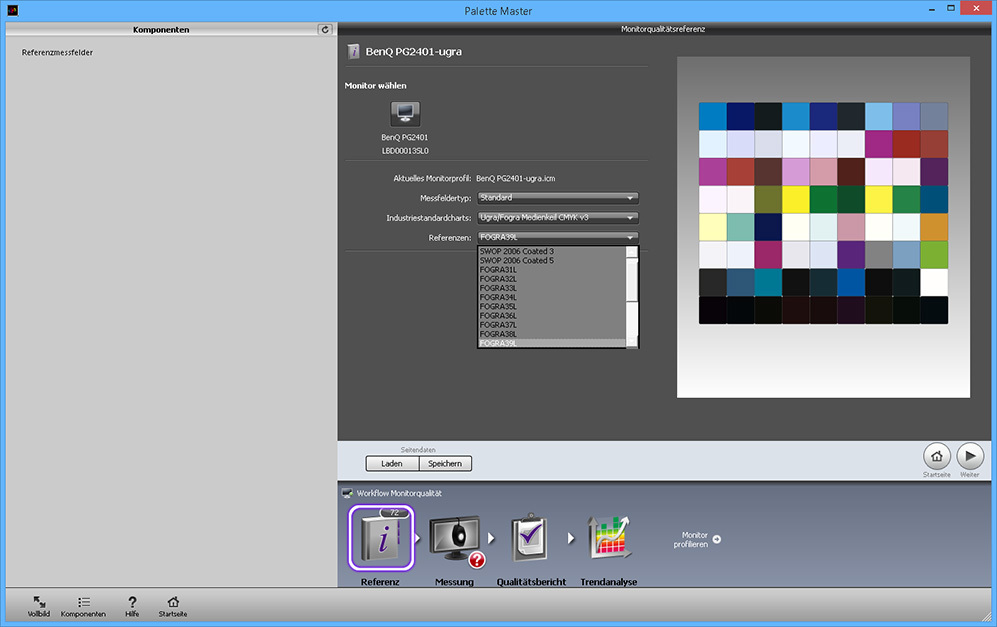Click the Speichern button
The width and height of the screenshot is (997, 627).
(445, 464)
